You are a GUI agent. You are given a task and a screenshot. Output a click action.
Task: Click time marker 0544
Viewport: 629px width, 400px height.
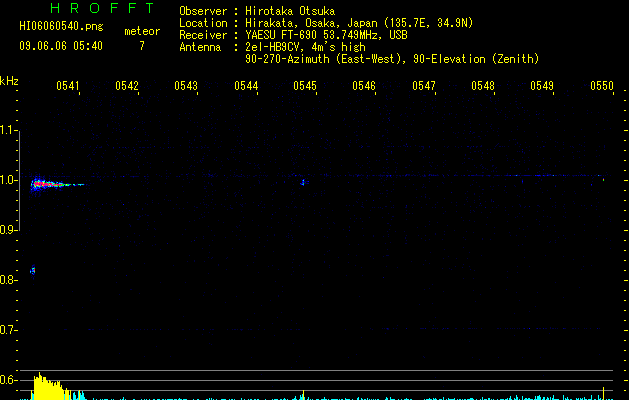[246, 86]
